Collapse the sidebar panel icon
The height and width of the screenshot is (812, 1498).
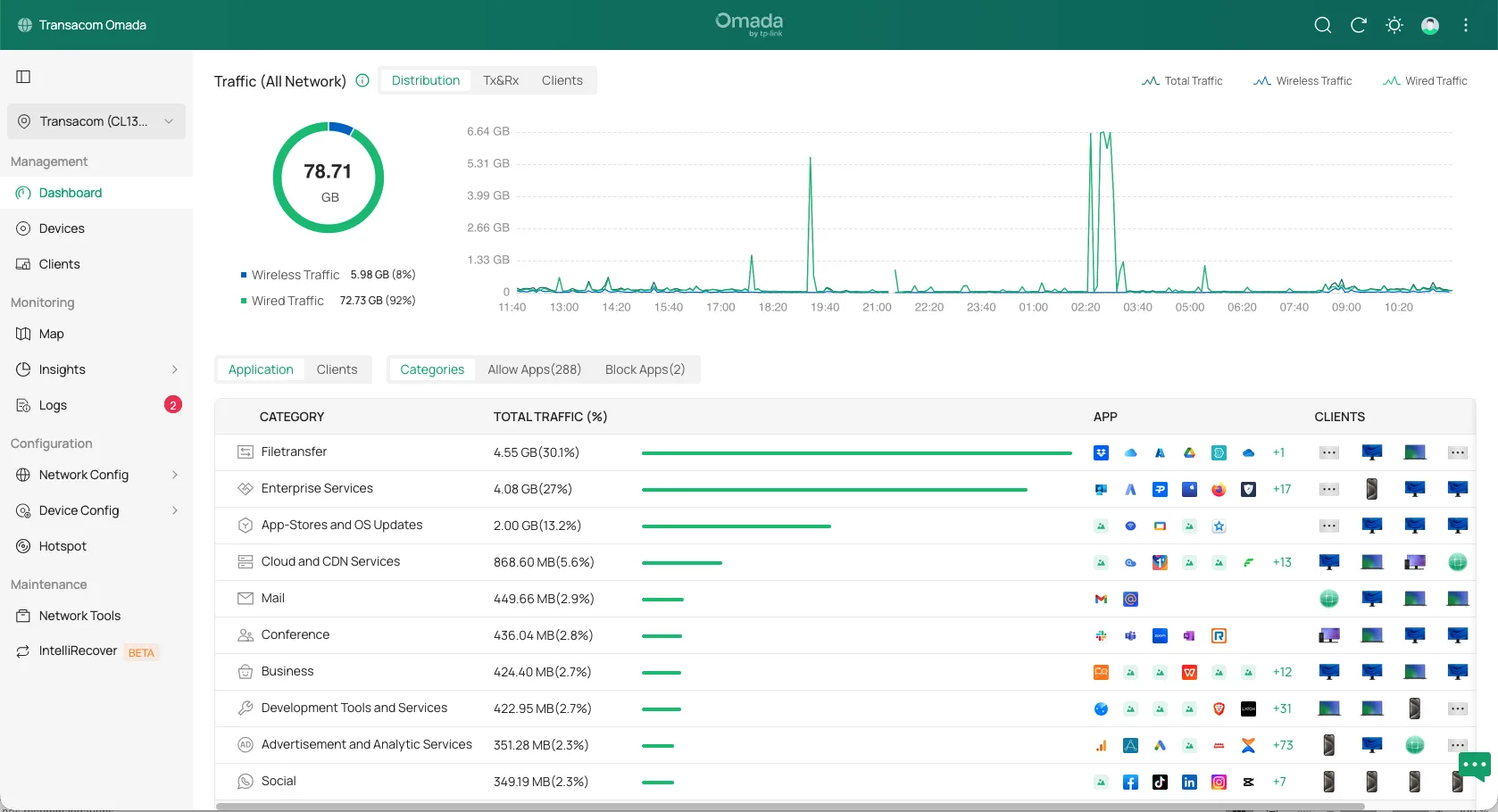(24, 77)
